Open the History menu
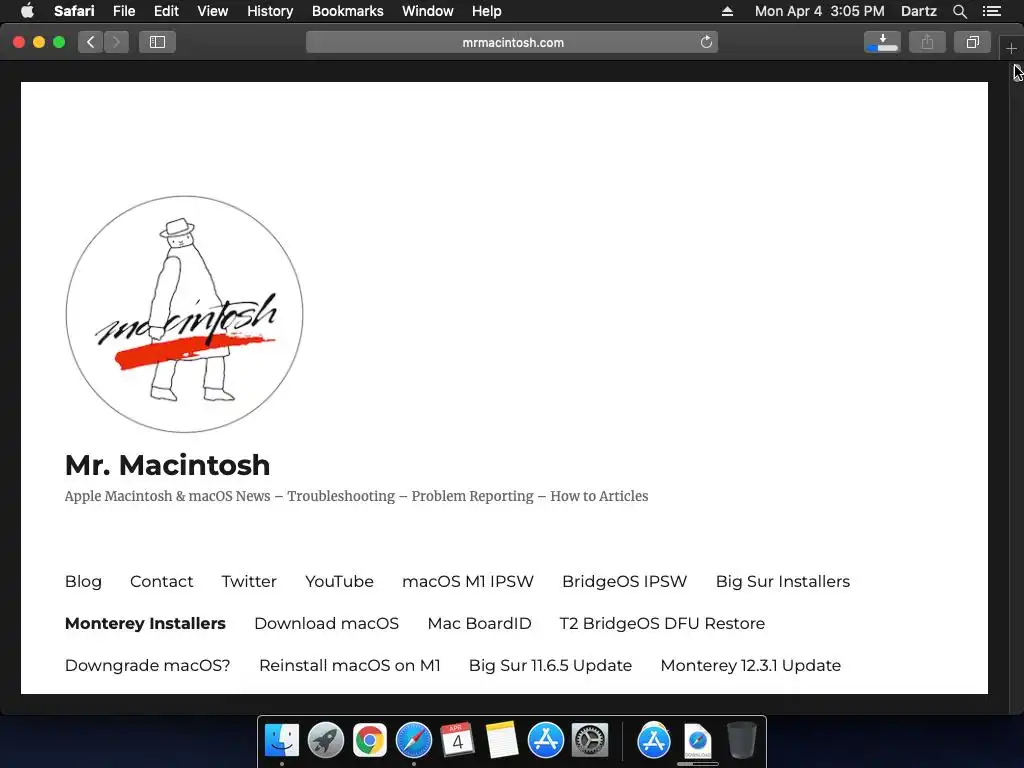The image size is (1024, 768). [x=270, y=11]
